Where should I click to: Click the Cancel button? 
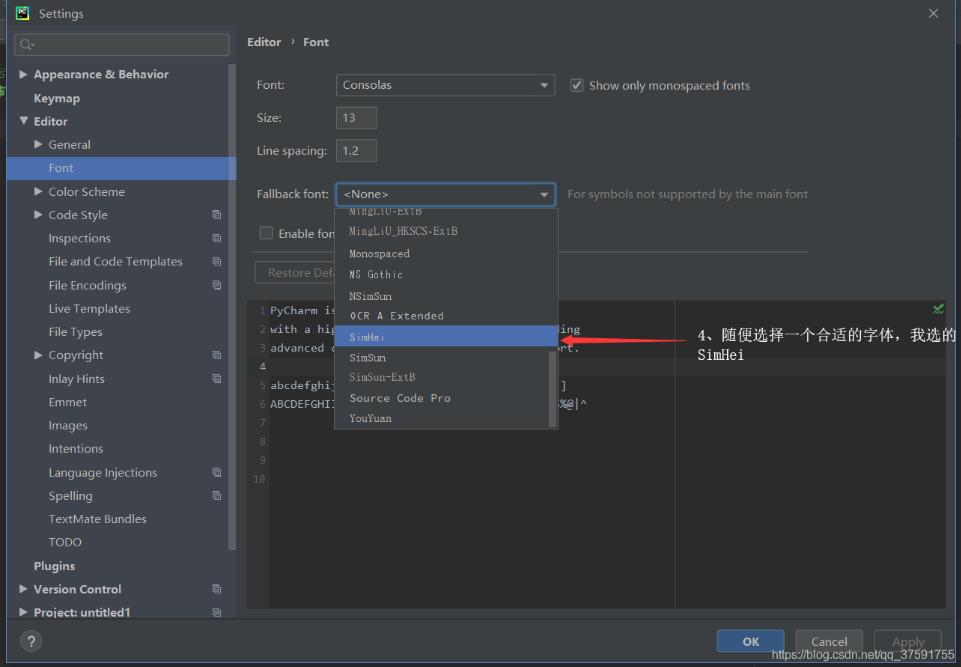click(829, 641)
